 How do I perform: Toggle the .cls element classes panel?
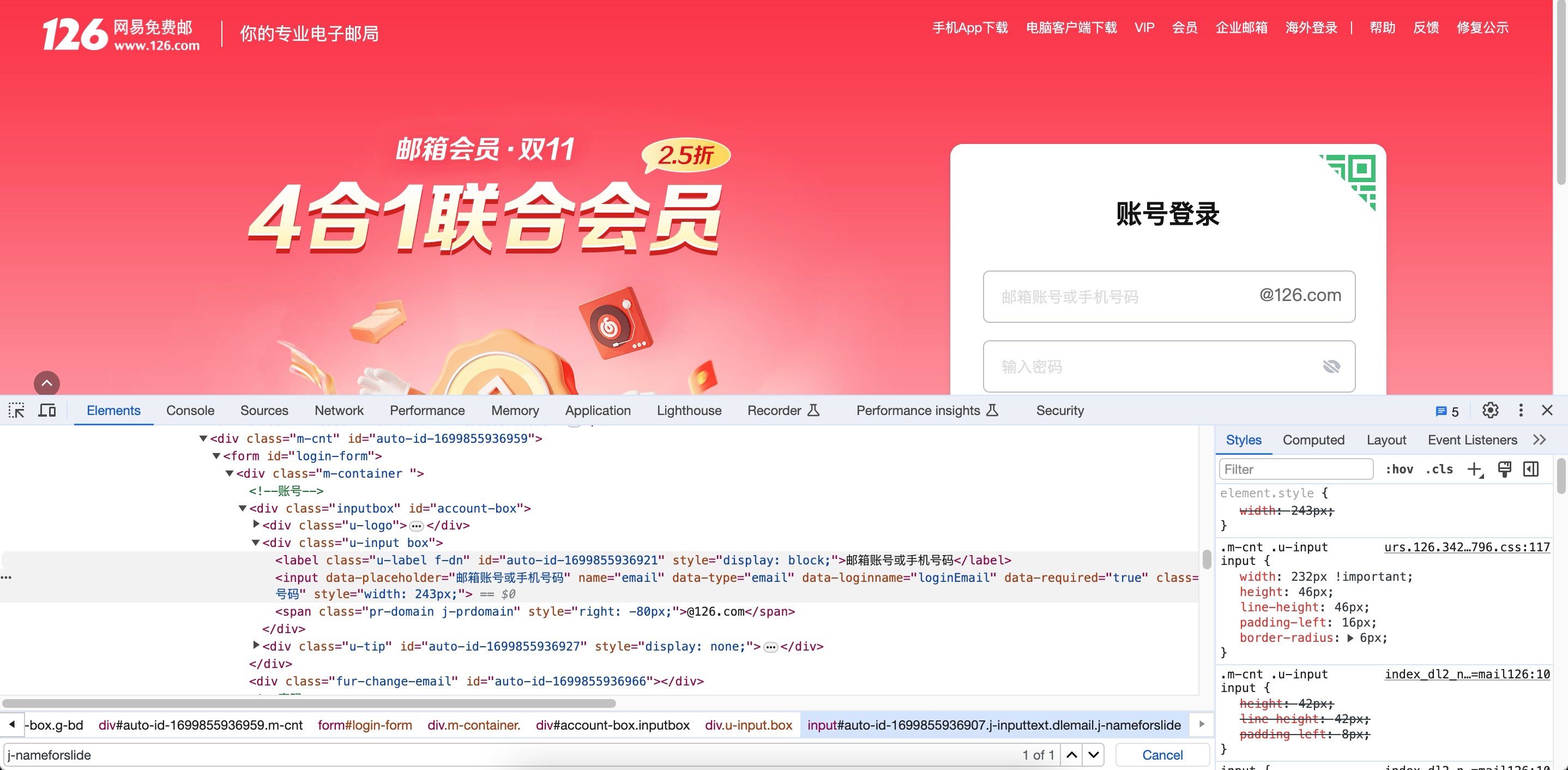1439,470
